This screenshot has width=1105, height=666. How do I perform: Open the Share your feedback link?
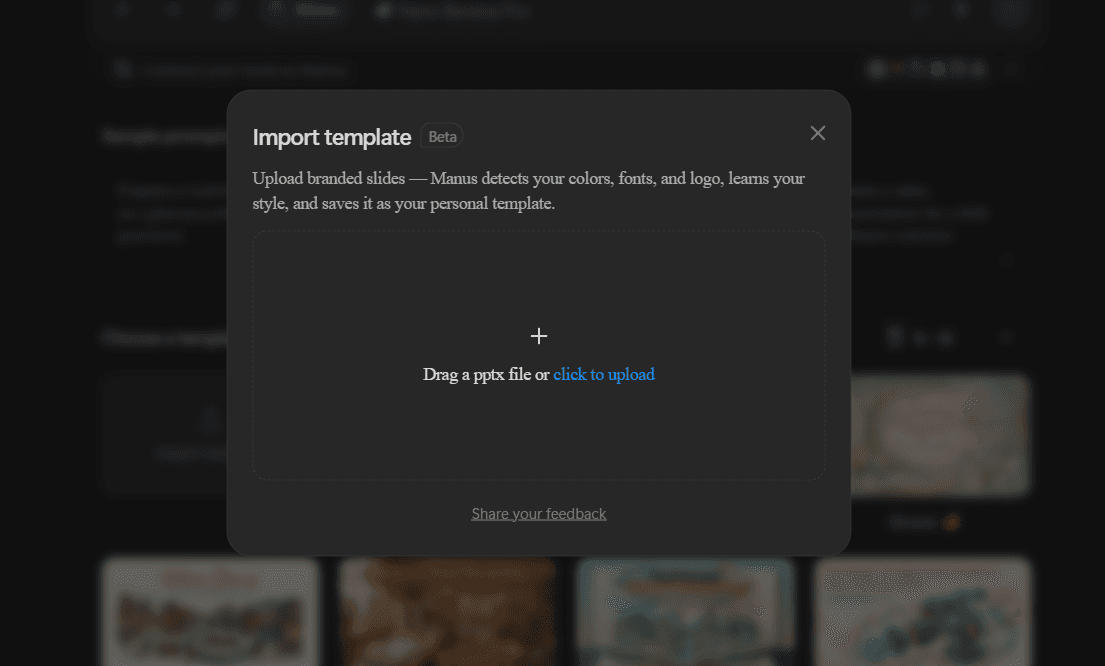[x=538, y=514]
